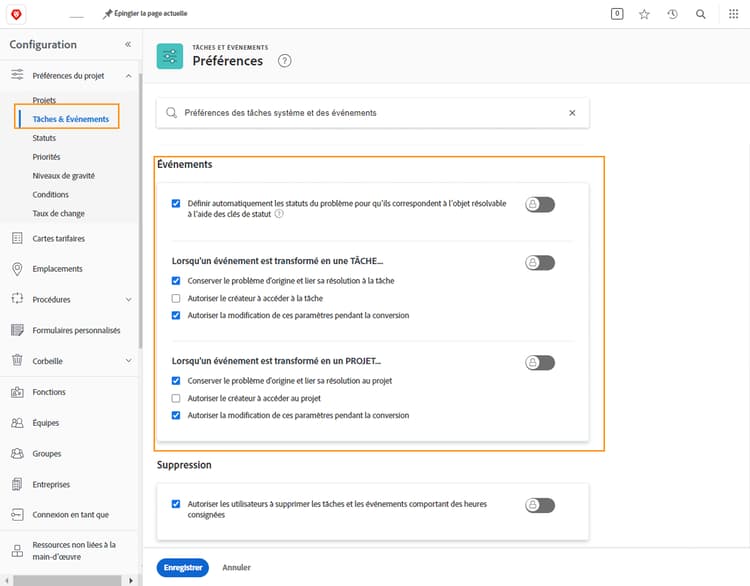Uncheck Définir automatiquement les statuts du problème

[176, 203]
